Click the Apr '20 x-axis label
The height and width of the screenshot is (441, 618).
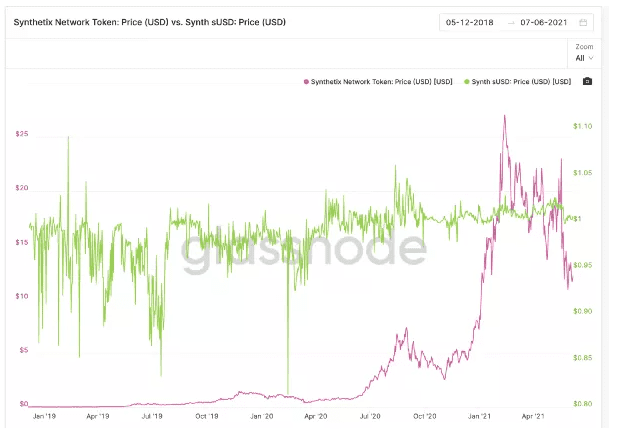pos(315,416)
